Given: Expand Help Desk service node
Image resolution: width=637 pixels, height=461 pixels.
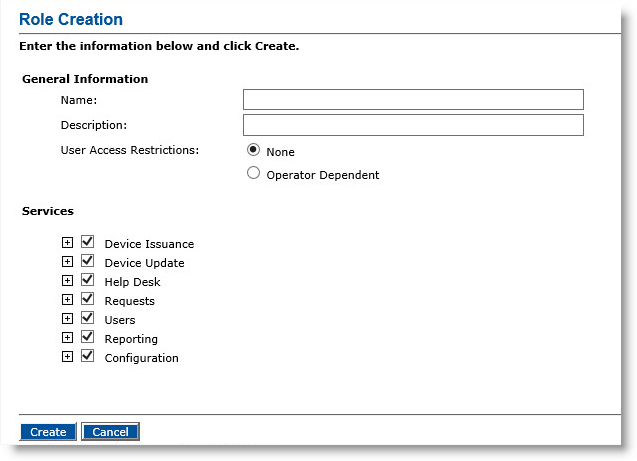Looking at the screenshot, I should pos(67,281).
